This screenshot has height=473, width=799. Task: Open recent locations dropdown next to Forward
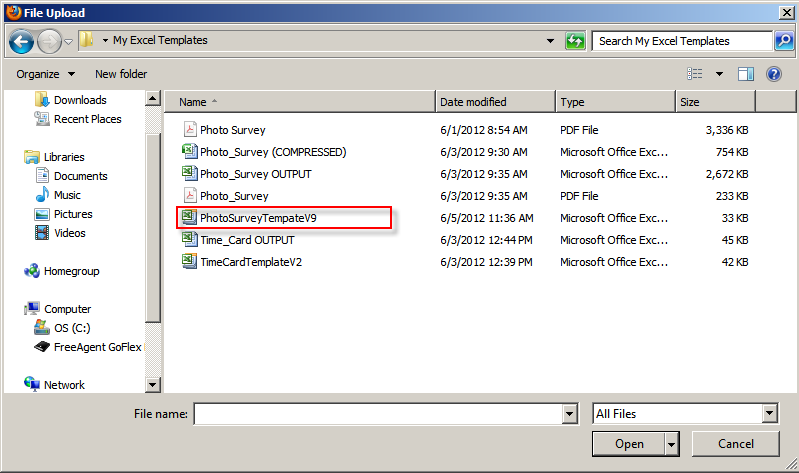(69, 42)
